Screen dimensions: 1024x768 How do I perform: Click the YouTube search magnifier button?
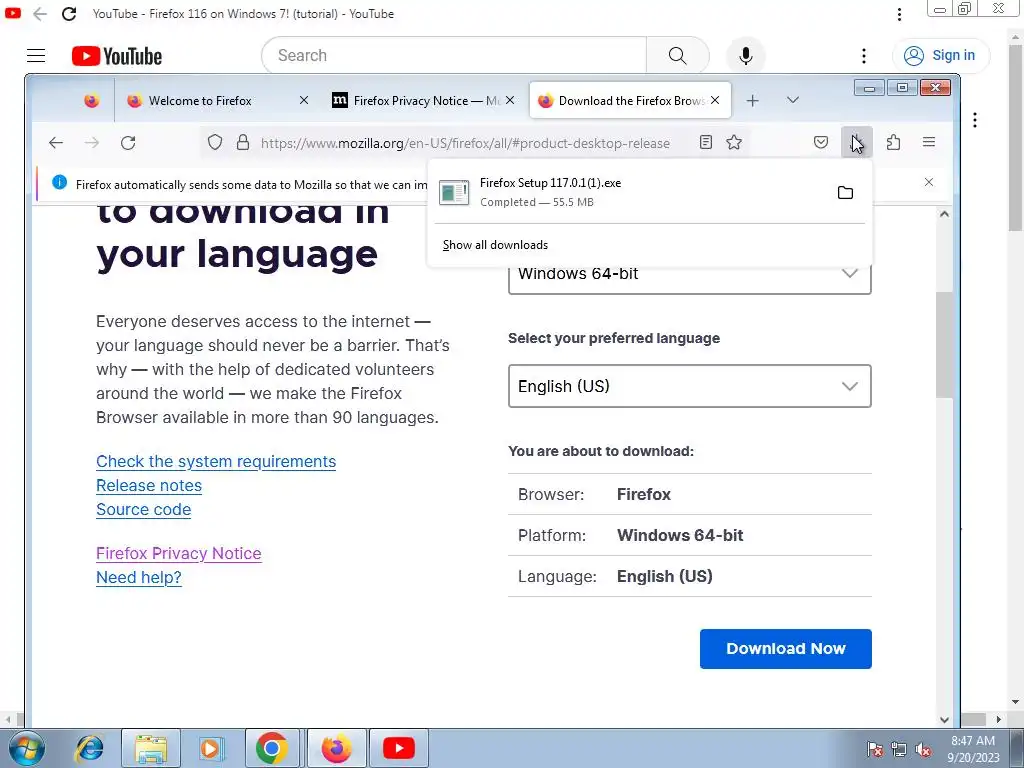pyautogui.click(x=677, y=56)
